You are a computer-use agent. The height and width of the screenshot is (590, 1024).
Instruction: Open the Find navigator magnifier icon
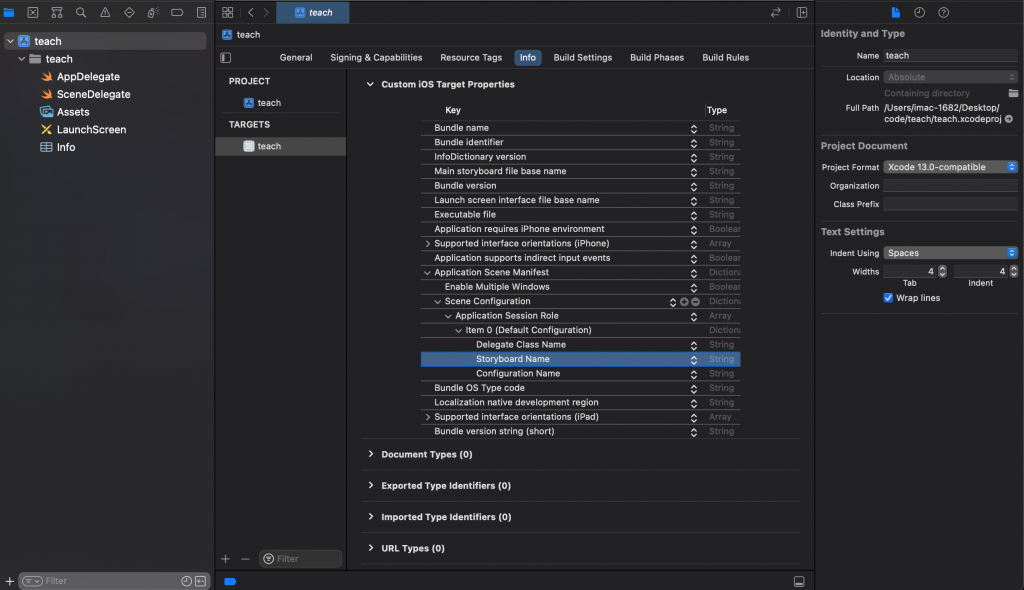tap(81, 12)
